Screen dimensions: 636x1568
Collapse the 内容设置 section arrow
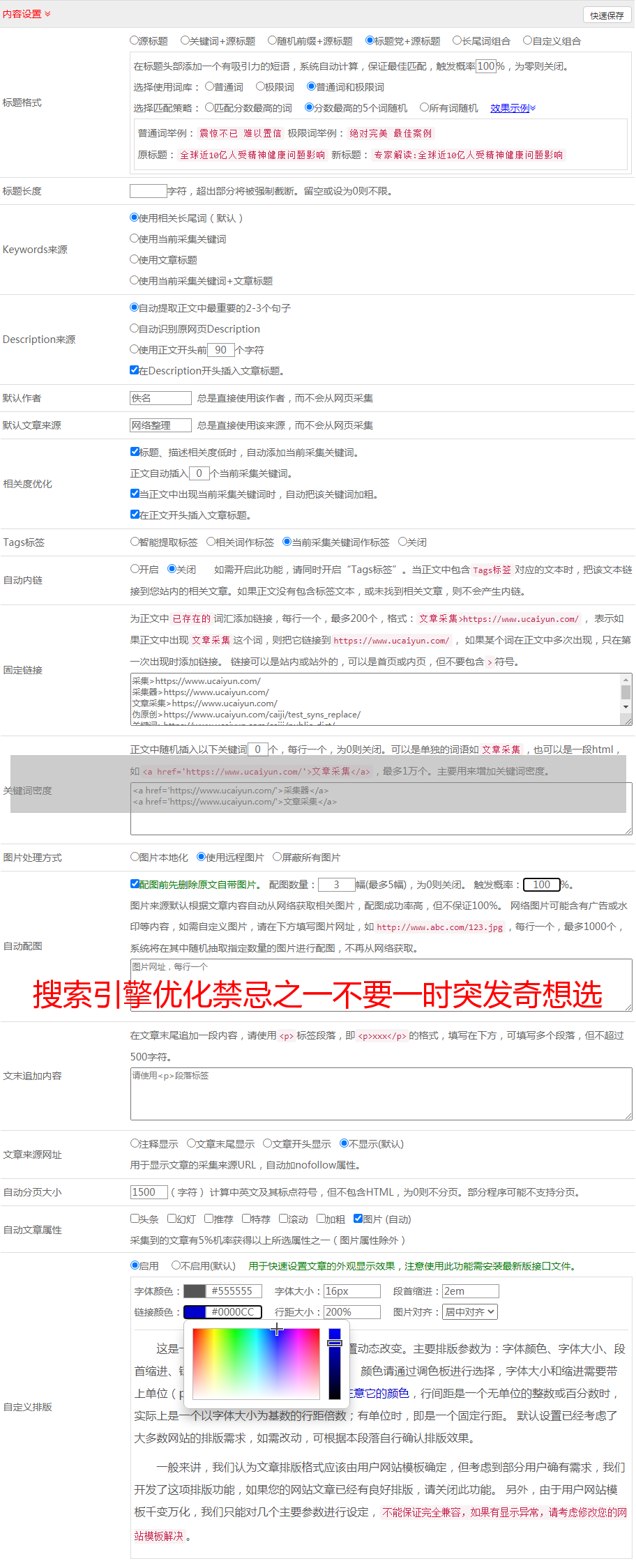coord(47,14)
